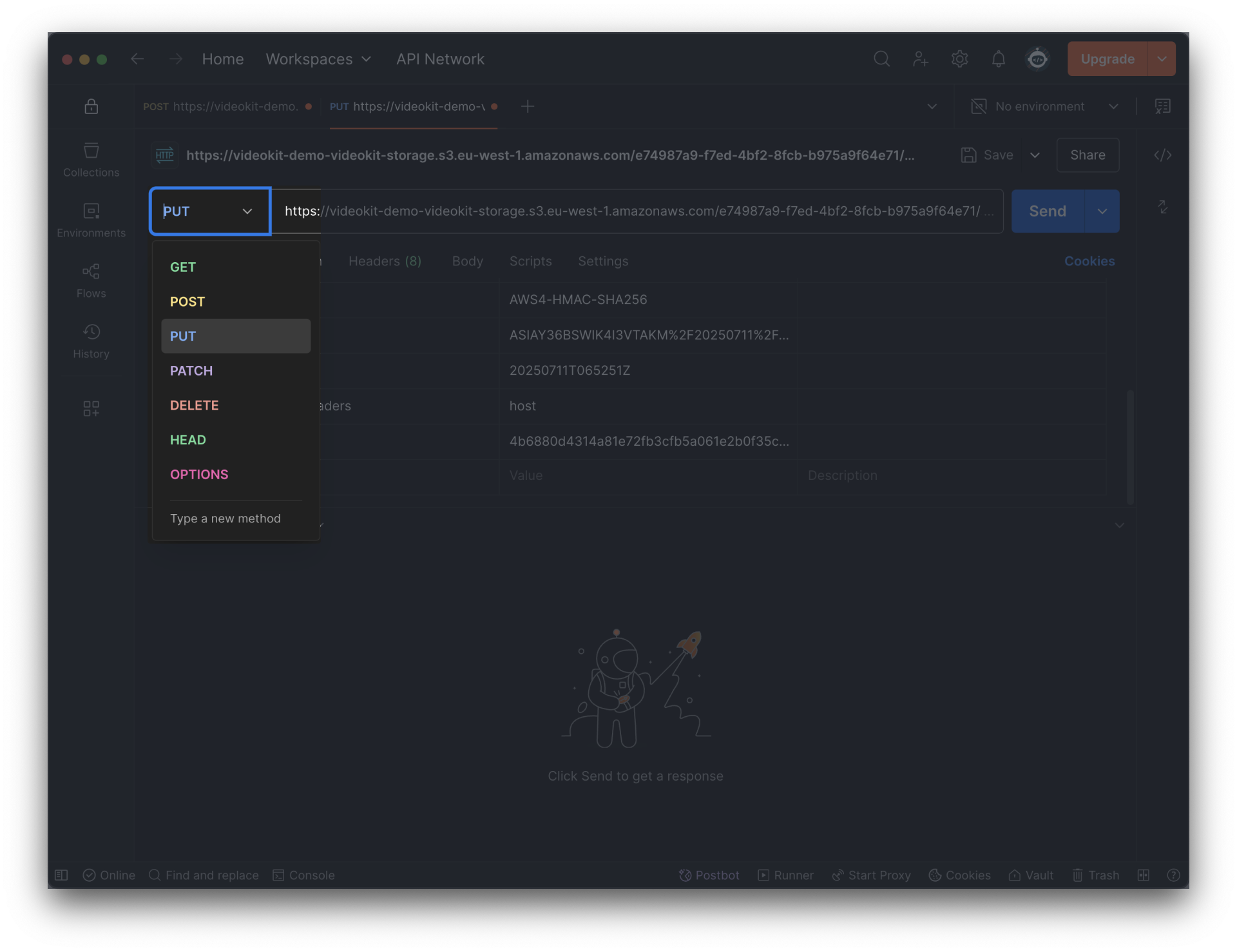Click the HTTP request type icon
Screen dimensions: 1237x952
point(165,155)
